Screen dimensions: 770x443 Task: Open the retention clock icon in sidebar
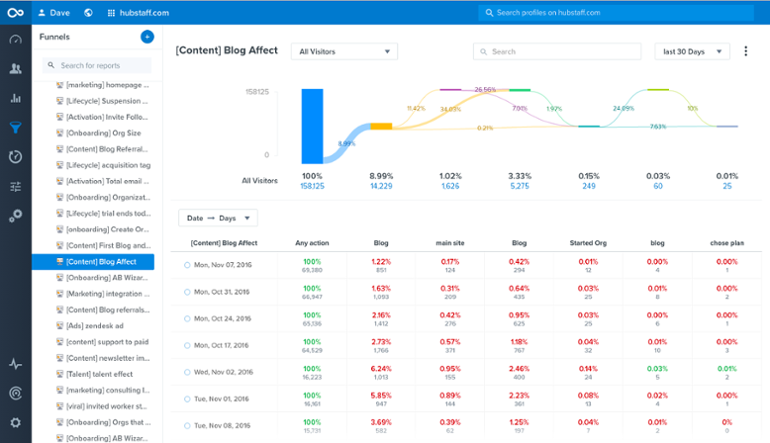coord(16,157)
